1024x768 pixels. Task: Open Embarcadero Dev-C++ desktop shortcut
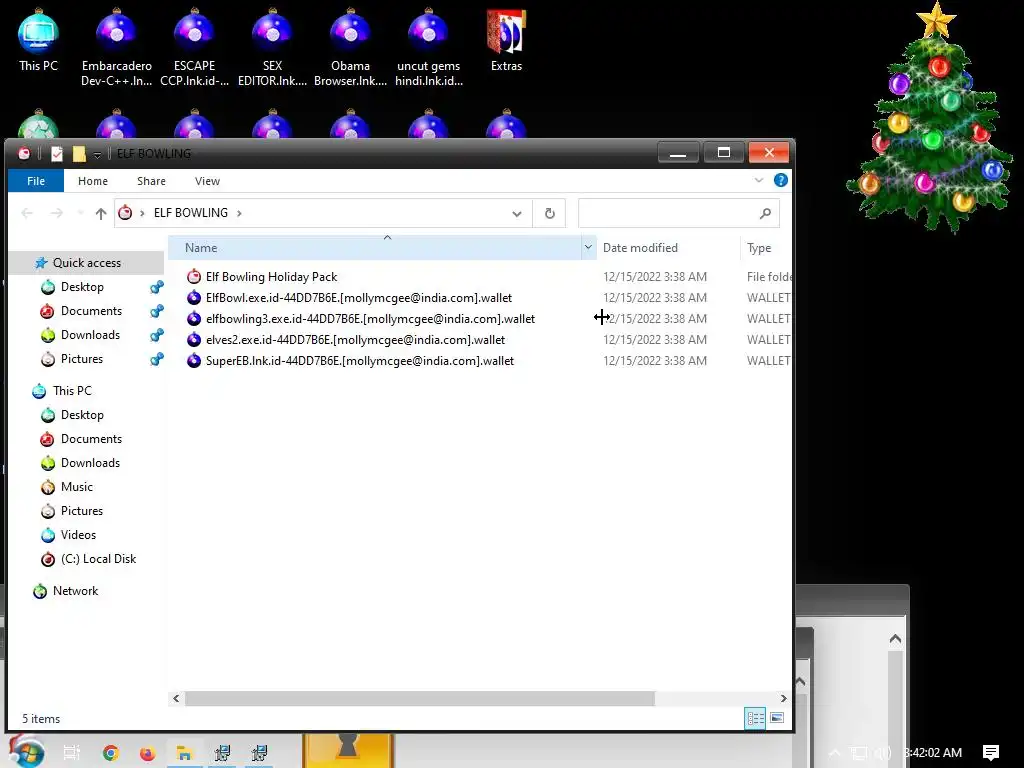pos(116,48)
